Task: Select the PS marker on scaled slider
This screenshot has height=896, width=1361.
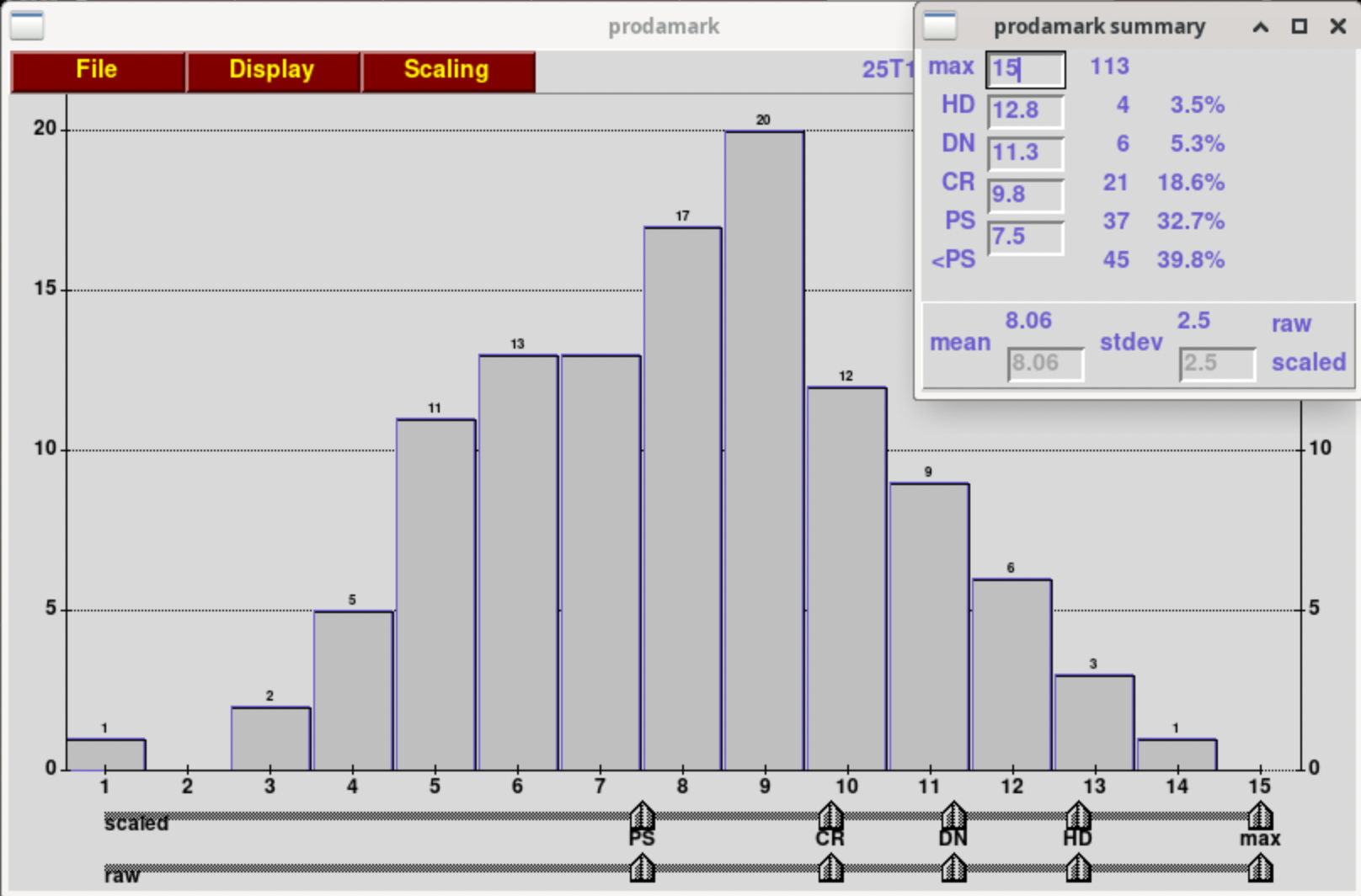Action: coord(642,815)
